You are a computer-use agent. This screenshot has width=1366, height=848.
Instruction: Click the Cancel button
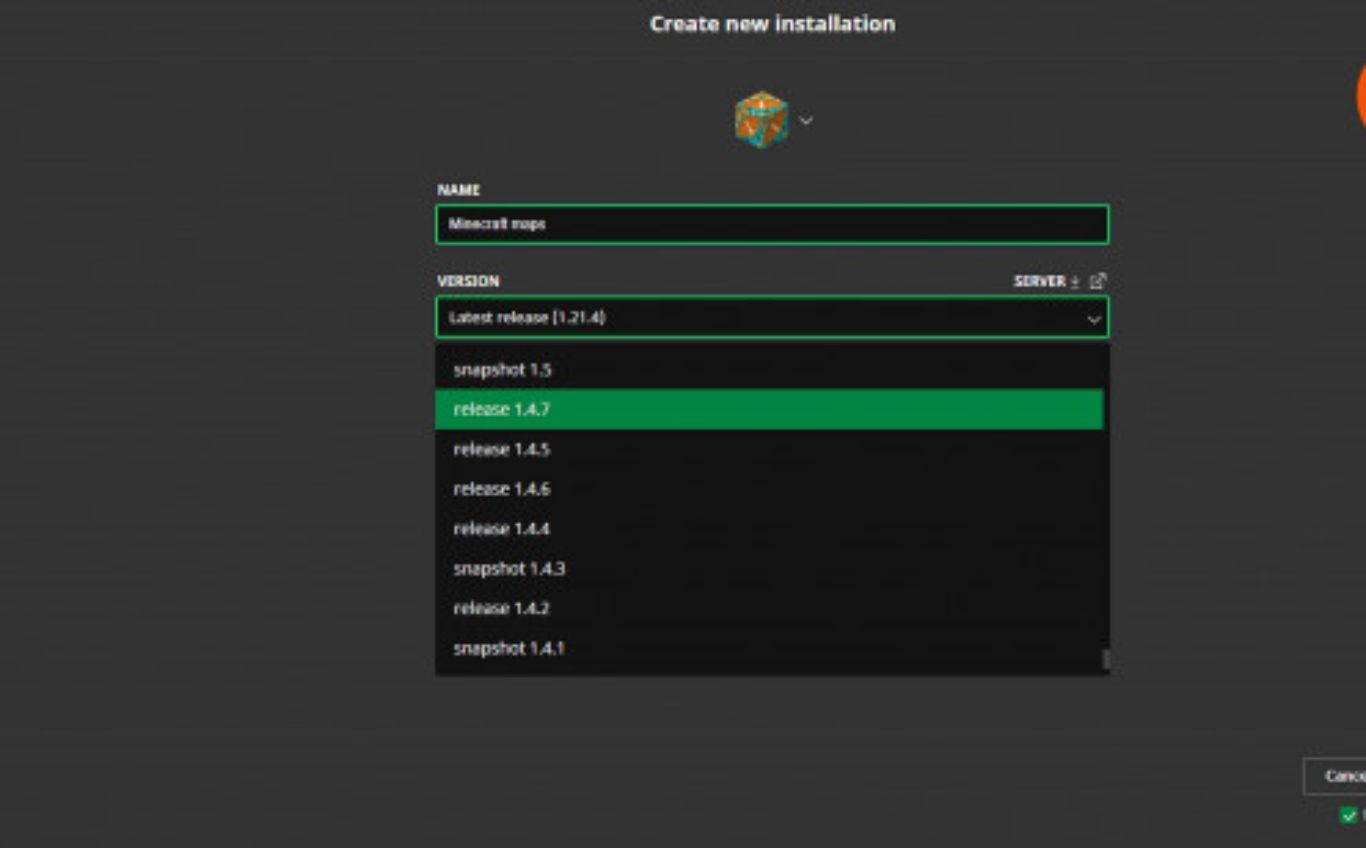tap(1336, 776)
